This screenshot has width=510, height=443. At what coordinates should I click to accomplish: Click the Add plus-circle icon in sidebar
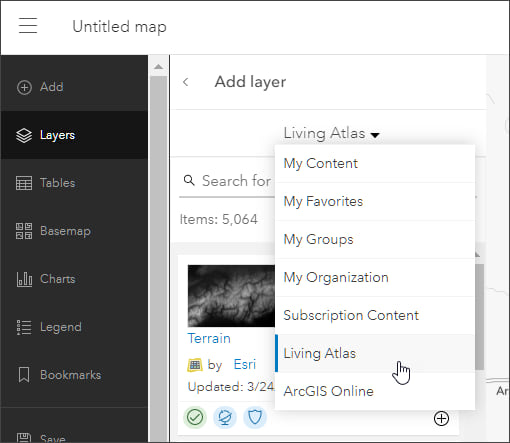click(24, 87)
